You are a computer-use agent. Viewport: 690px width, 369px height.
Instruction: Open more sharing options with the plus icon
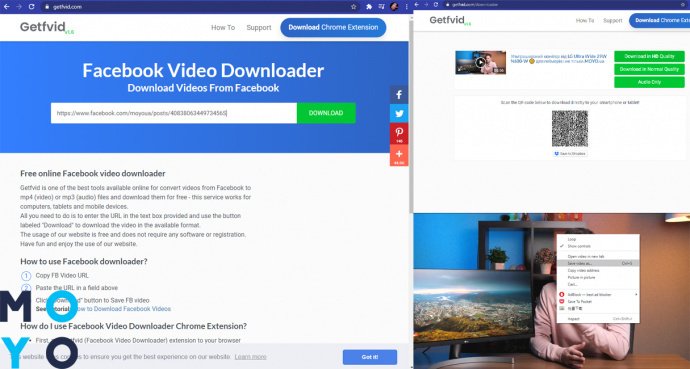coord(399,155)
